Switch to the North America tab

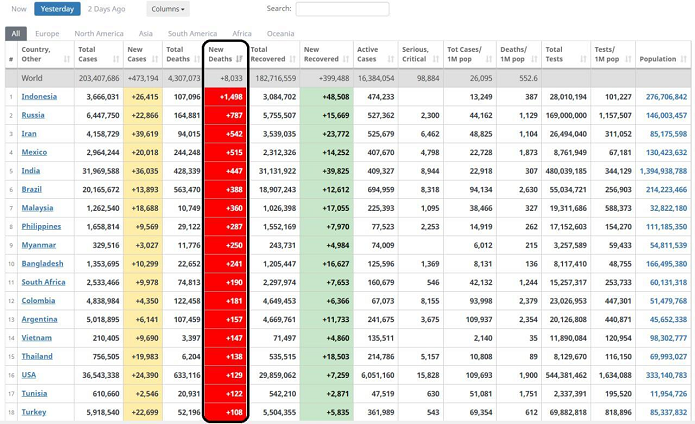[99, 33]
